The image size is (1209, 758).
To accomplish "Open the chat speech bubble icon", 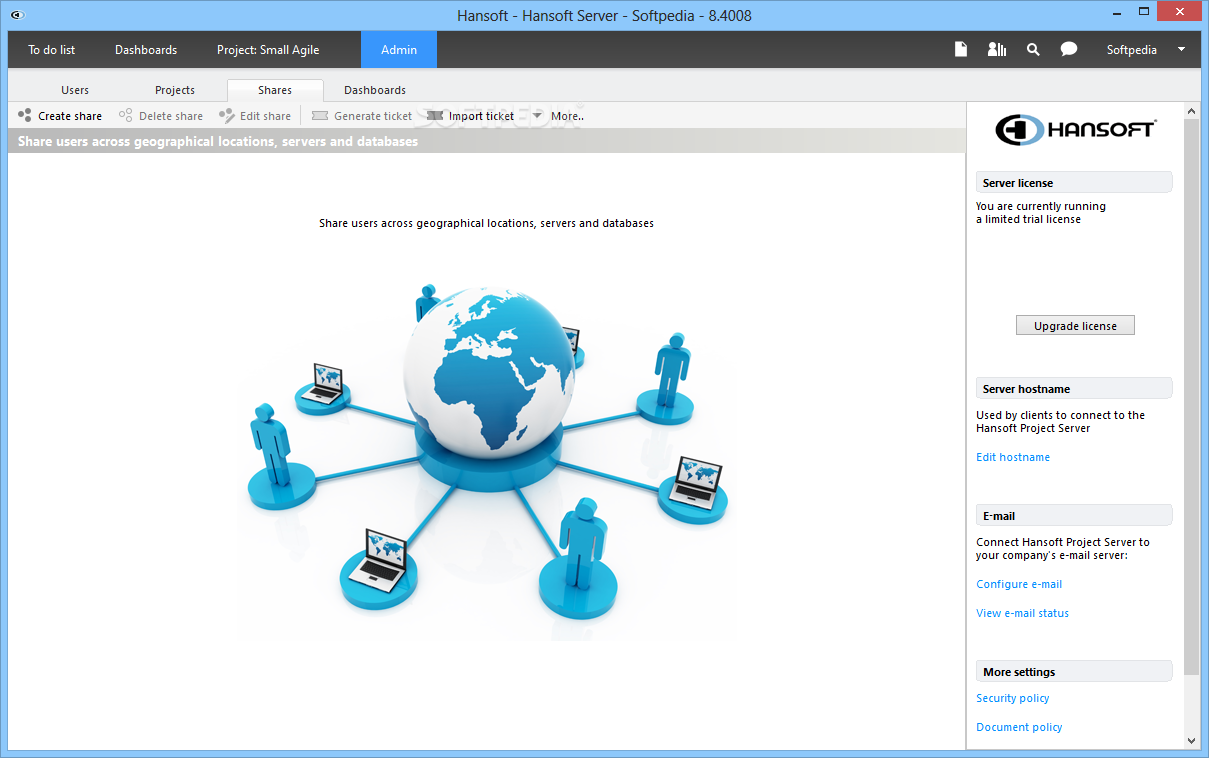I will [x=1069, y=49].
